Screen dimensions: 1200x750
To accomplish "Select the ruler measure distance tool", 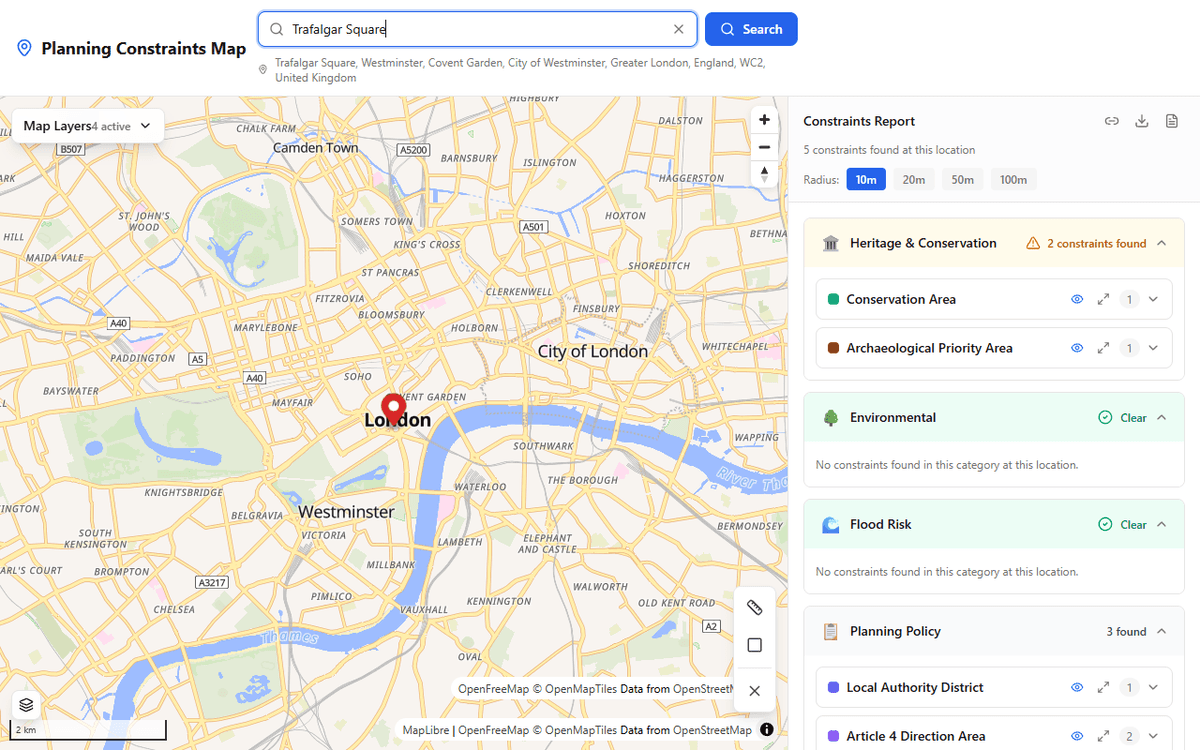I will point(755,607).
